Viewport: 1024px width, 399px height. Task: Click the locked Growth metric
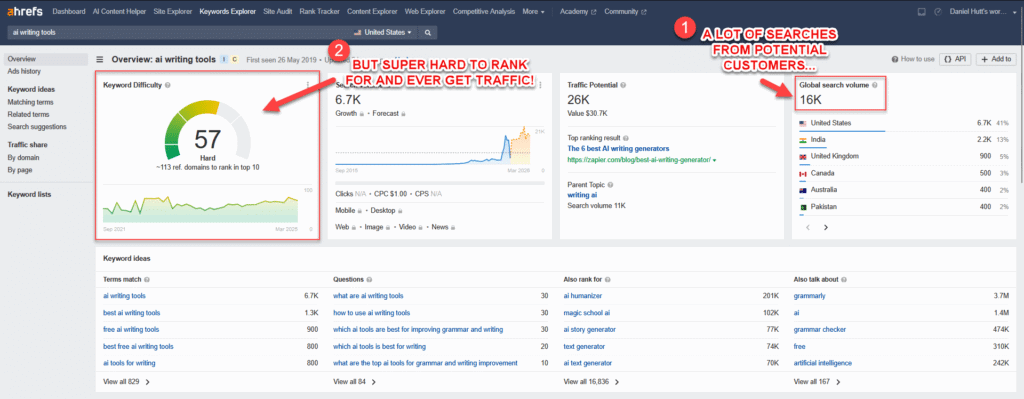[348, 113]
